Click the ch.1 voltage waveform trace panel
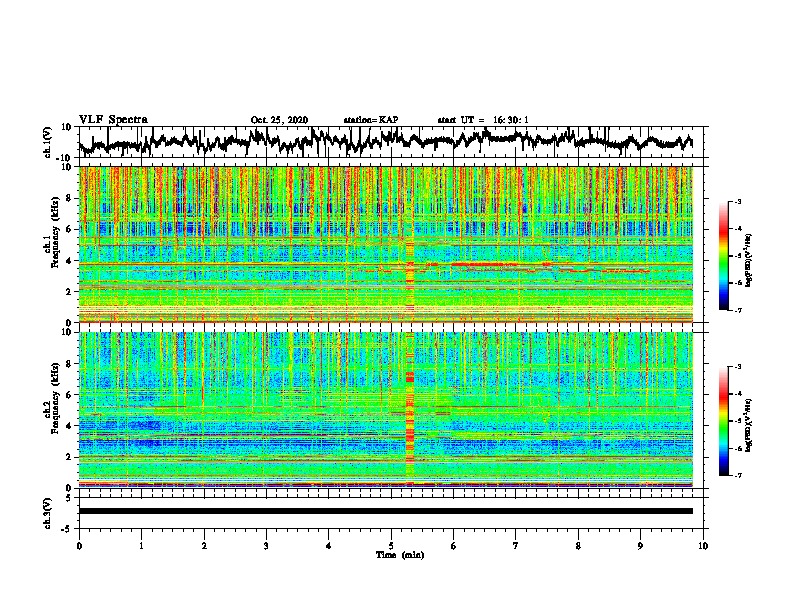792x612 pixels. point(393,142)
